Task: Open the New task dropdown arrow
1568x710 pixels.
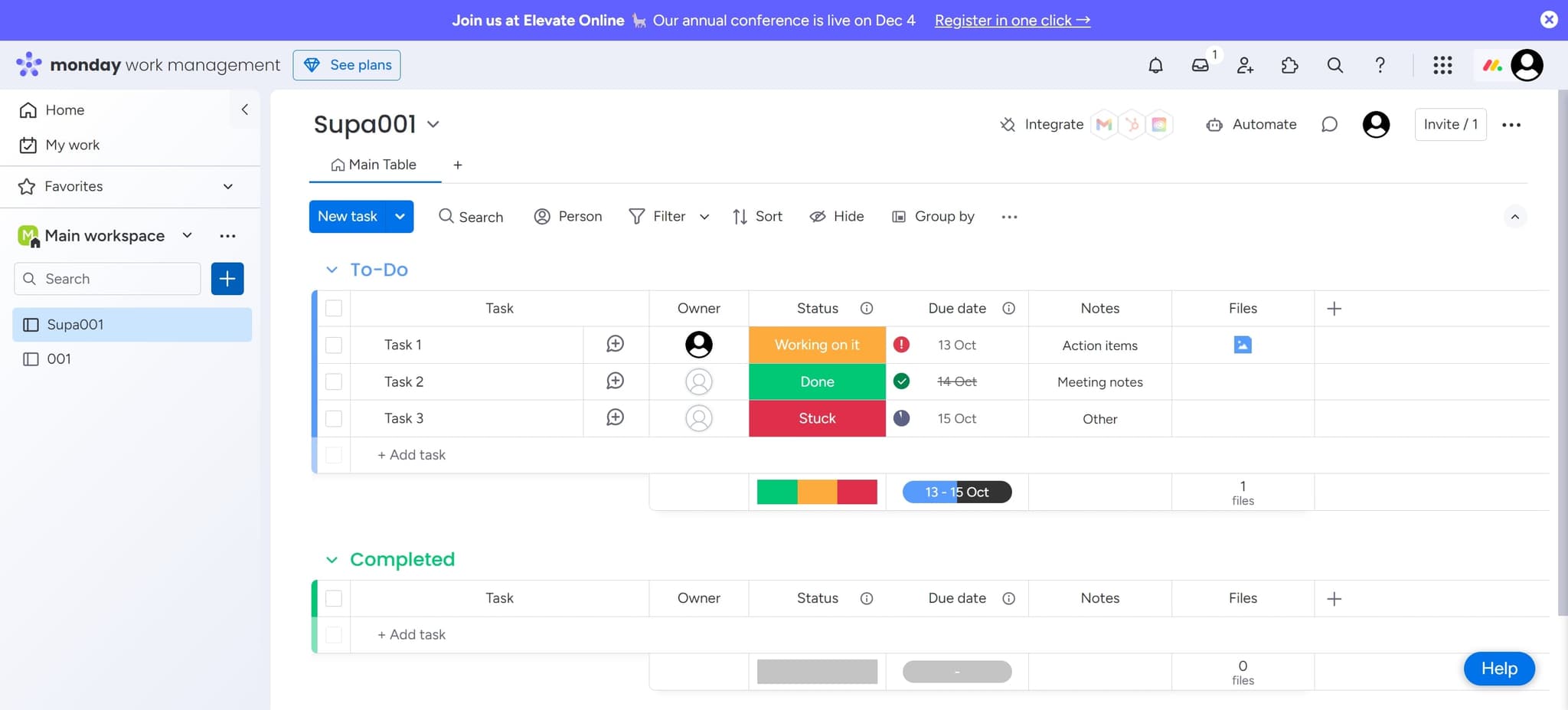Action: [x=399, y=217]
